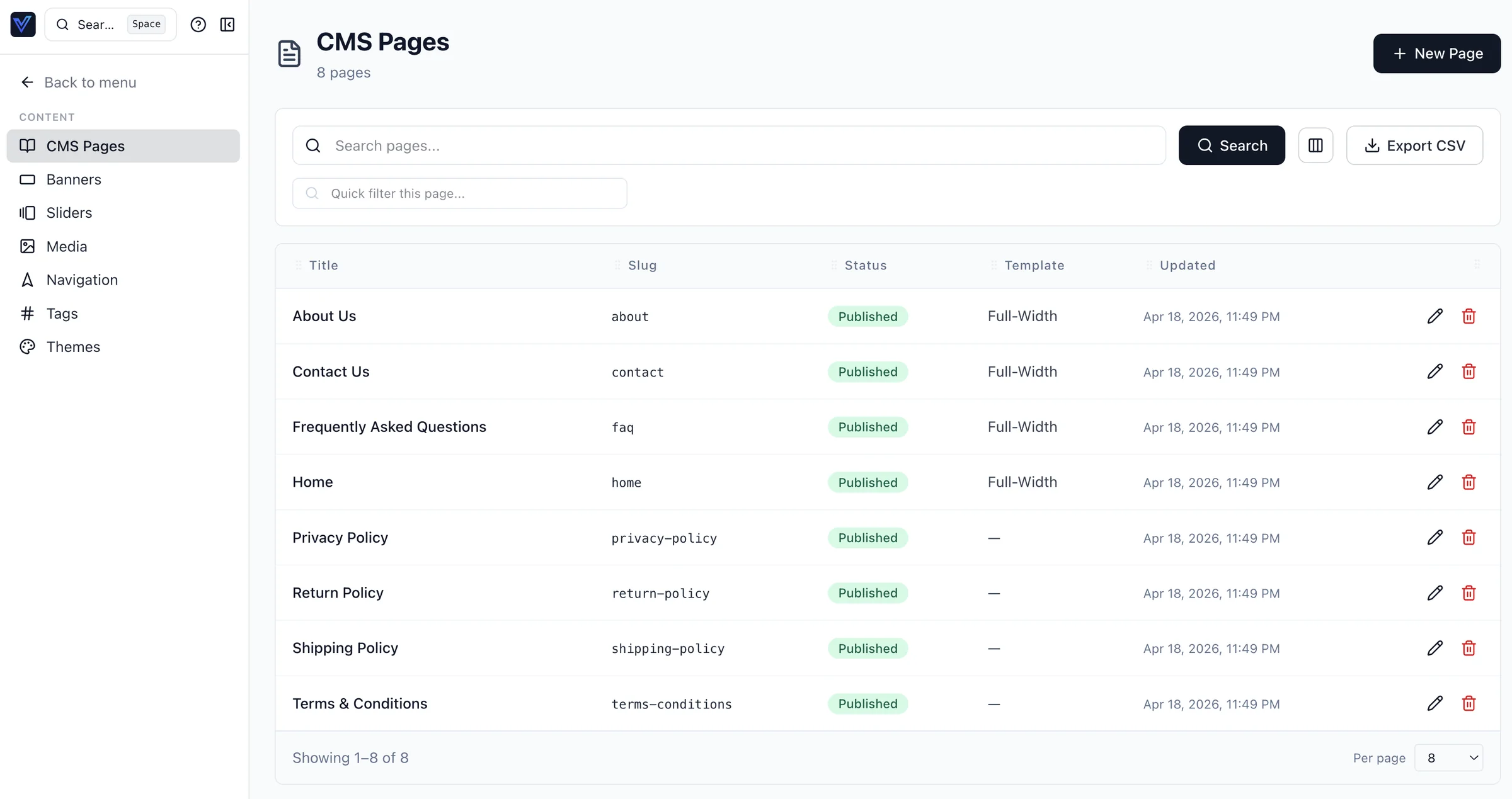Viewport: 1512px width, 799px height.
Task: Click inside the Quick filter field
Action: [460, 193]
